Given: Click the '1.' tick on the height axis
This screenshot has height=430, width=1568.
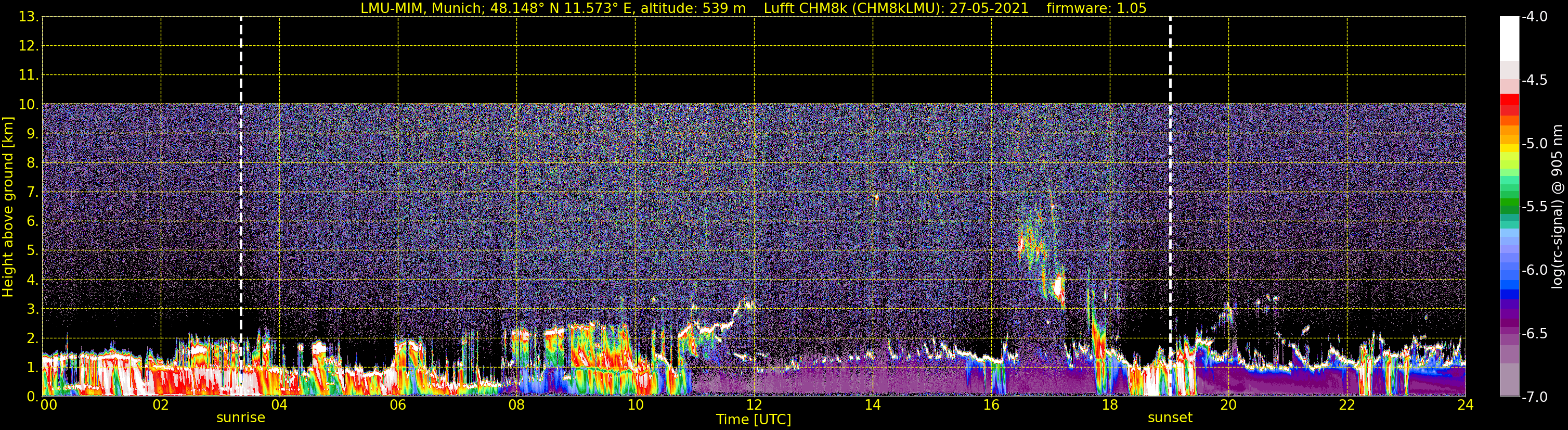Looking at the screenshot, I should pyautogui.click(x=32, y=367).
